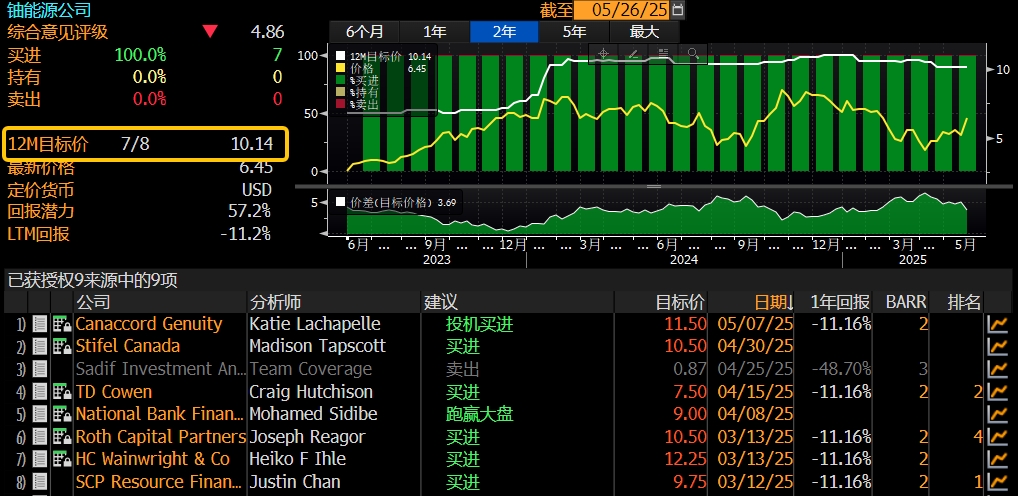Open National Bank report document icon
Viewport: 1018px width, 496px height.
[40, 414]
